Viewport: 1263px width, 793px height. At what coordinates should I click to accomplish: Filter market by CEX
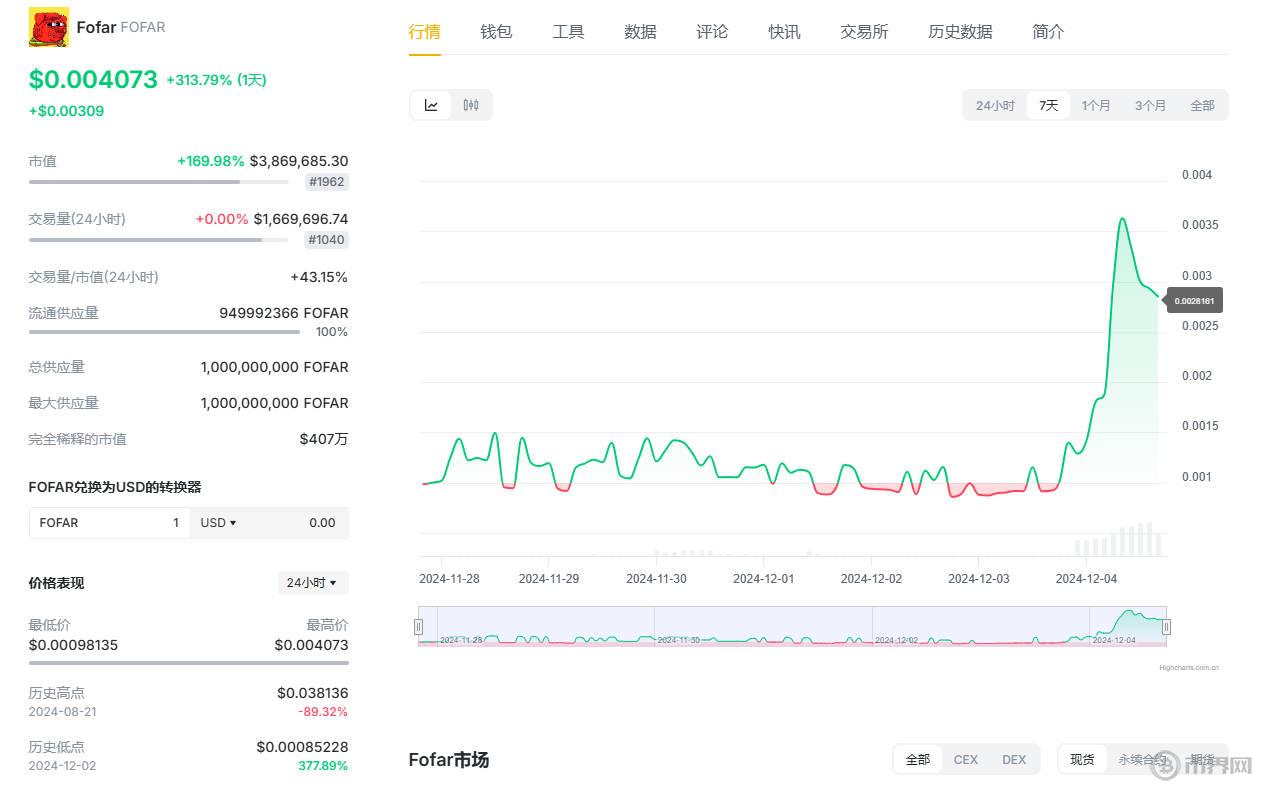point(966,760)
